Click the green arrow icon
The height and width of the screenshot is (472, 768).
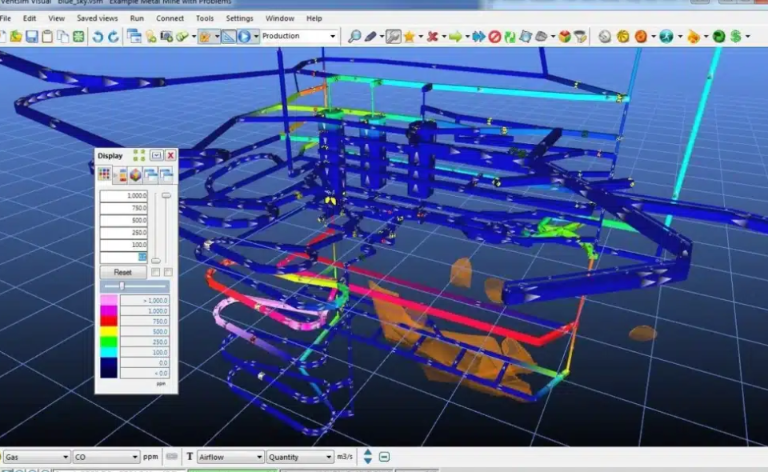(456, 37)
